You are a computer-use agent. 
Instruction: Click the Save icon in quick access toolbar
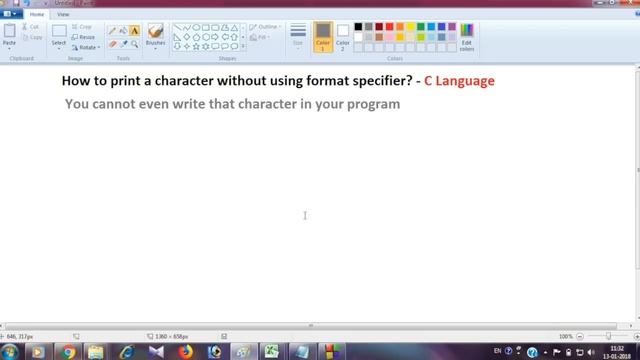(16, 3)
